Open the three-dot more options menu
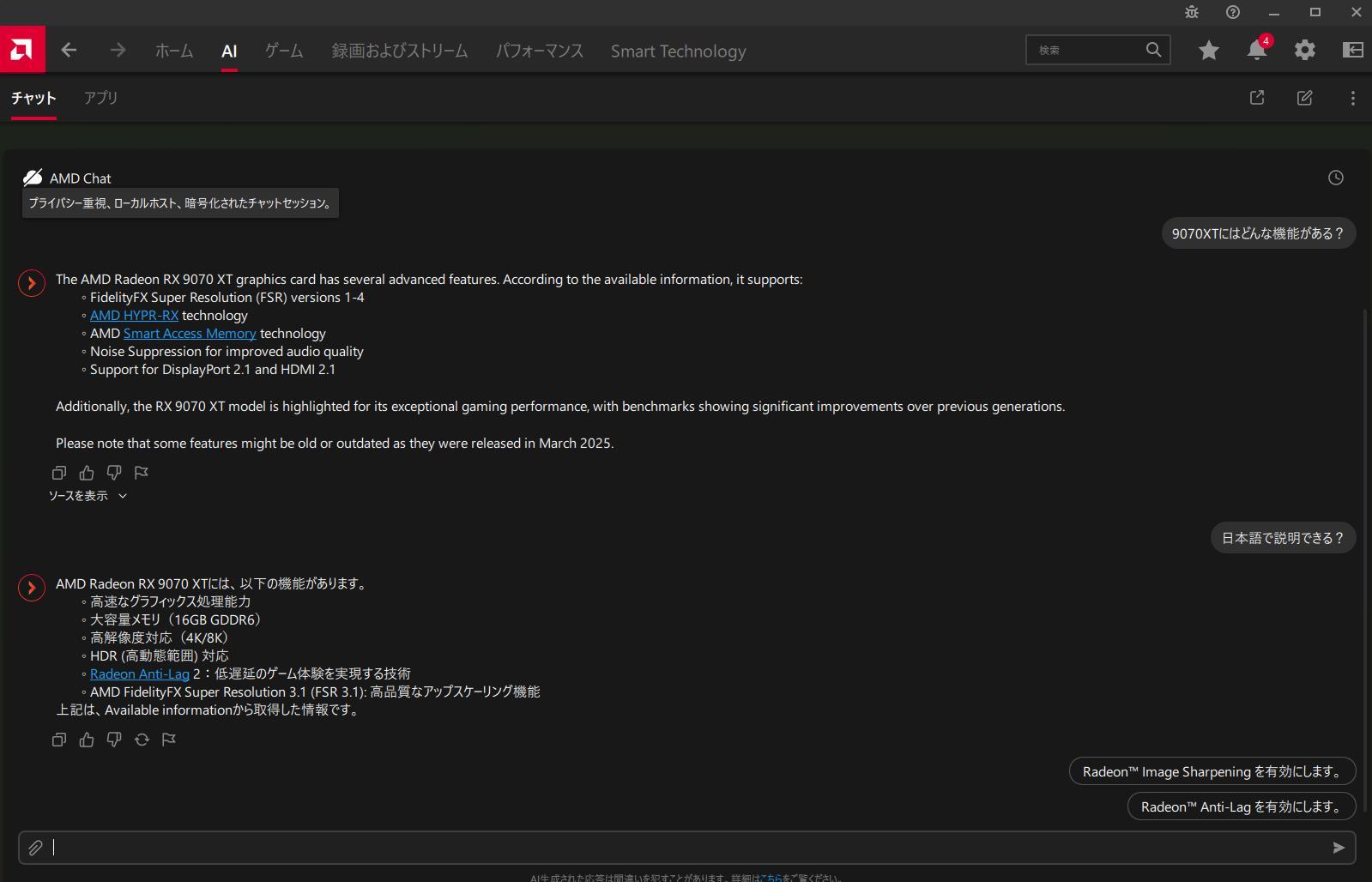This screenshot has width=1372, height=882. (x=1352, y=98)
